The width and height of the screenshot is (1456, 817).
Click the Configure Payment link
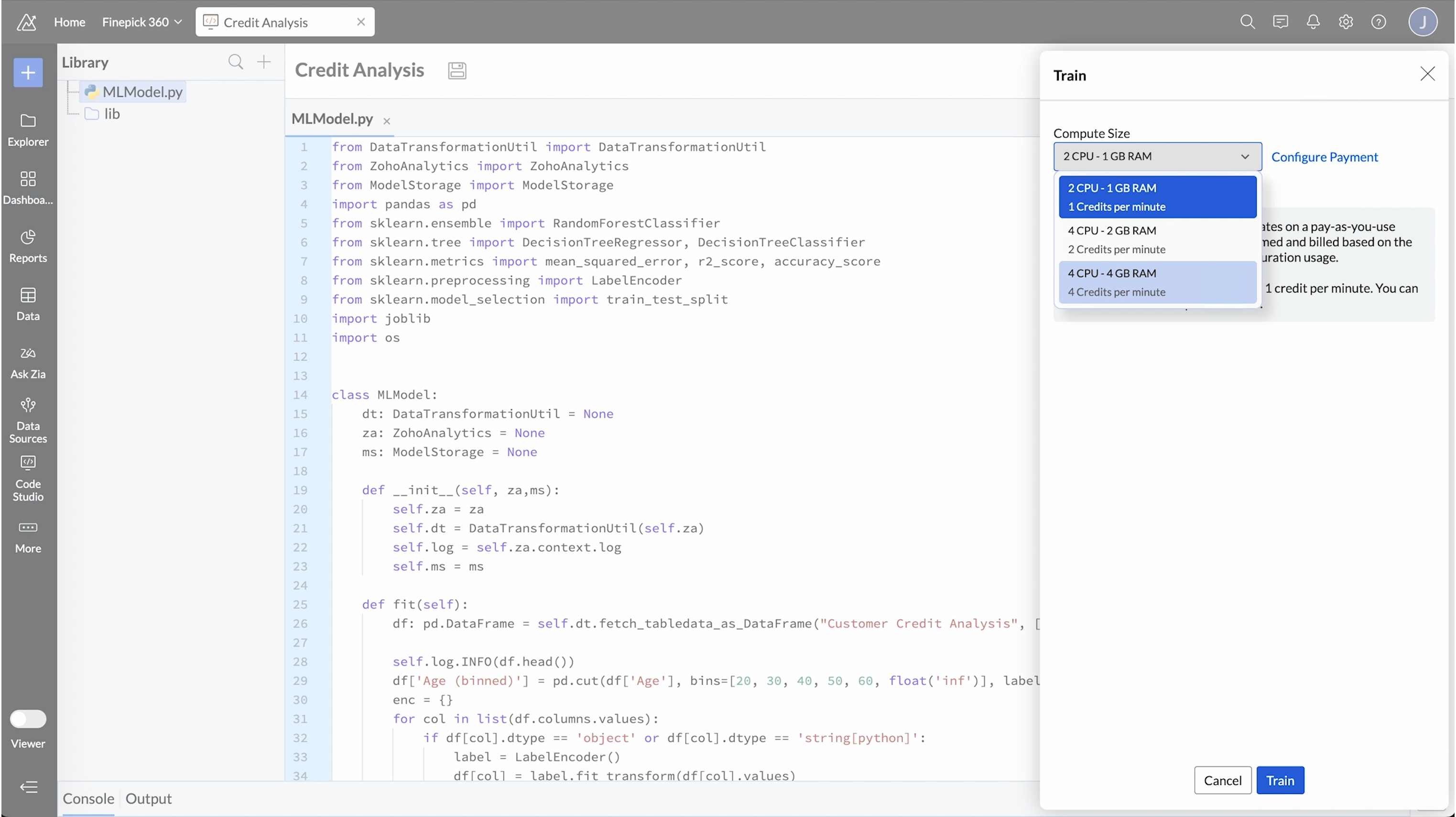pyautogui.click(x=1324, y=157)
